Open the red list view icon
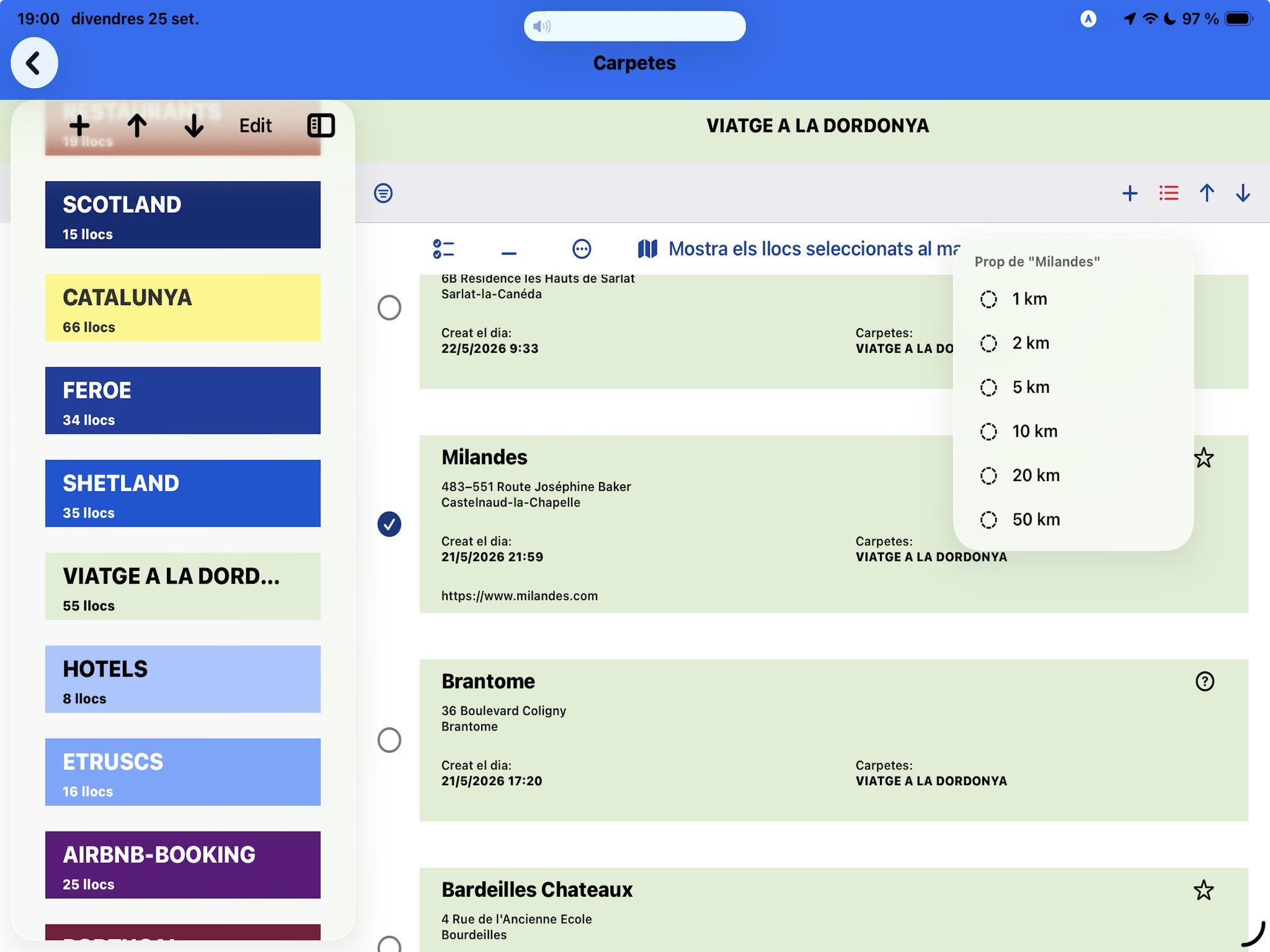 1168,193
